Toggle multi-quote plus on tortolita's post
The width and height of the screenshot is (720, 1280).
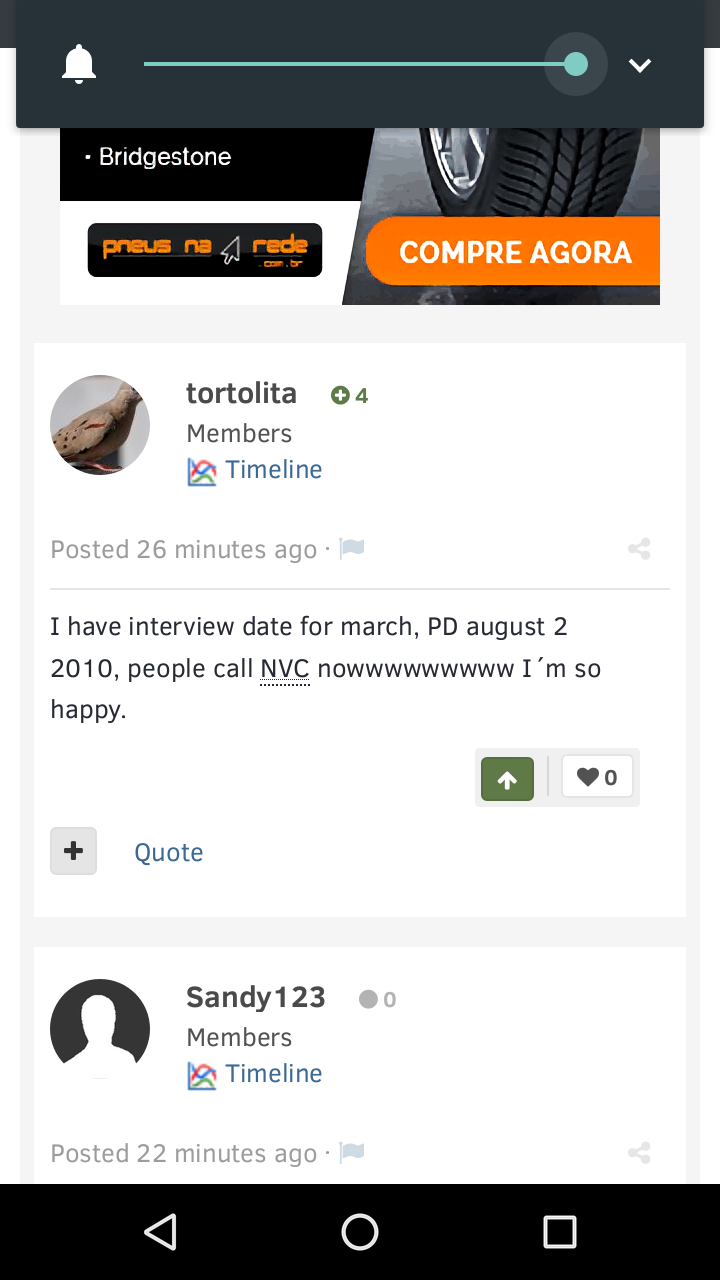74,851
